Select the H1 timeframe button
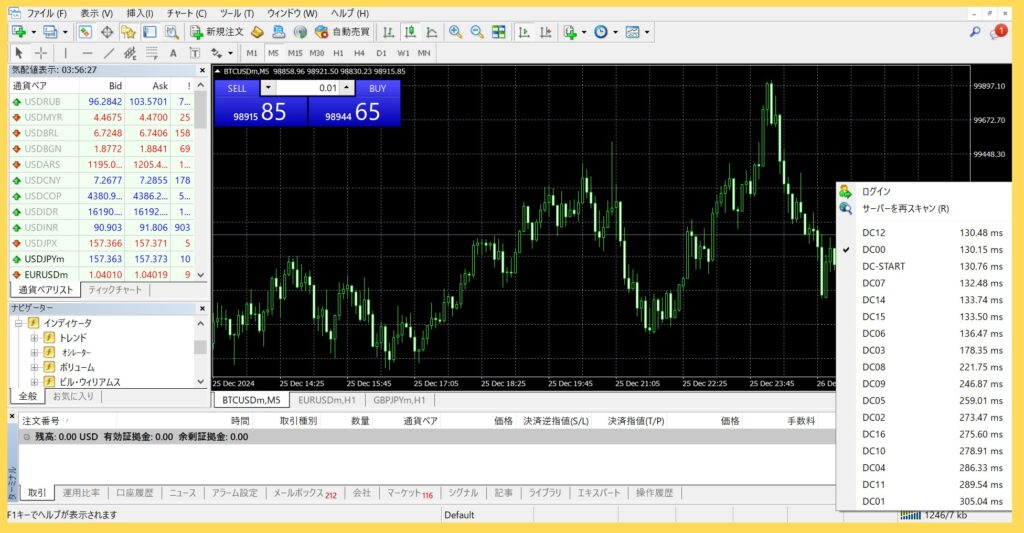This screenshot has width=1024, height=533. pos(338,52)
